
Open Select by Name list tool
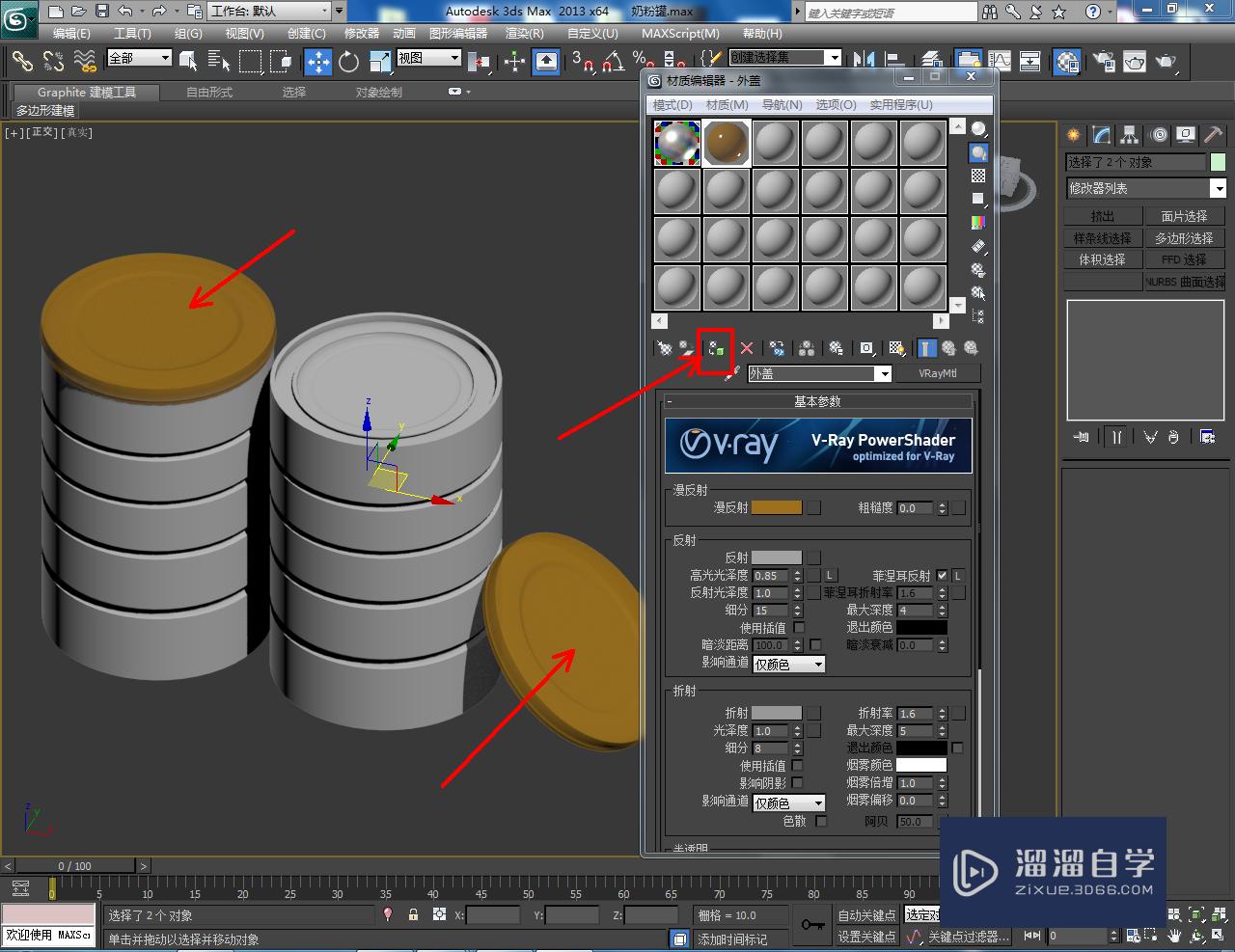click(x=219, y=62)
